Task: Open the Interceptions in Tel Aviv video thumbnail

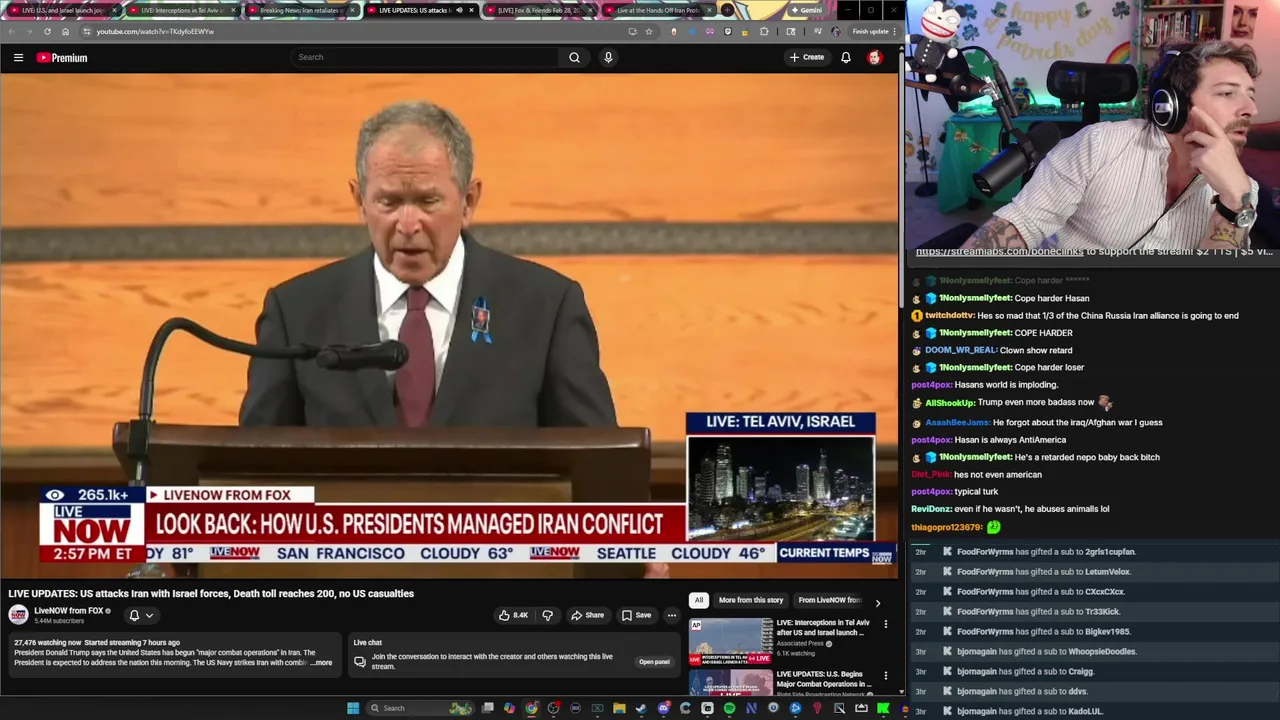Action: click(x=730, y=641)
